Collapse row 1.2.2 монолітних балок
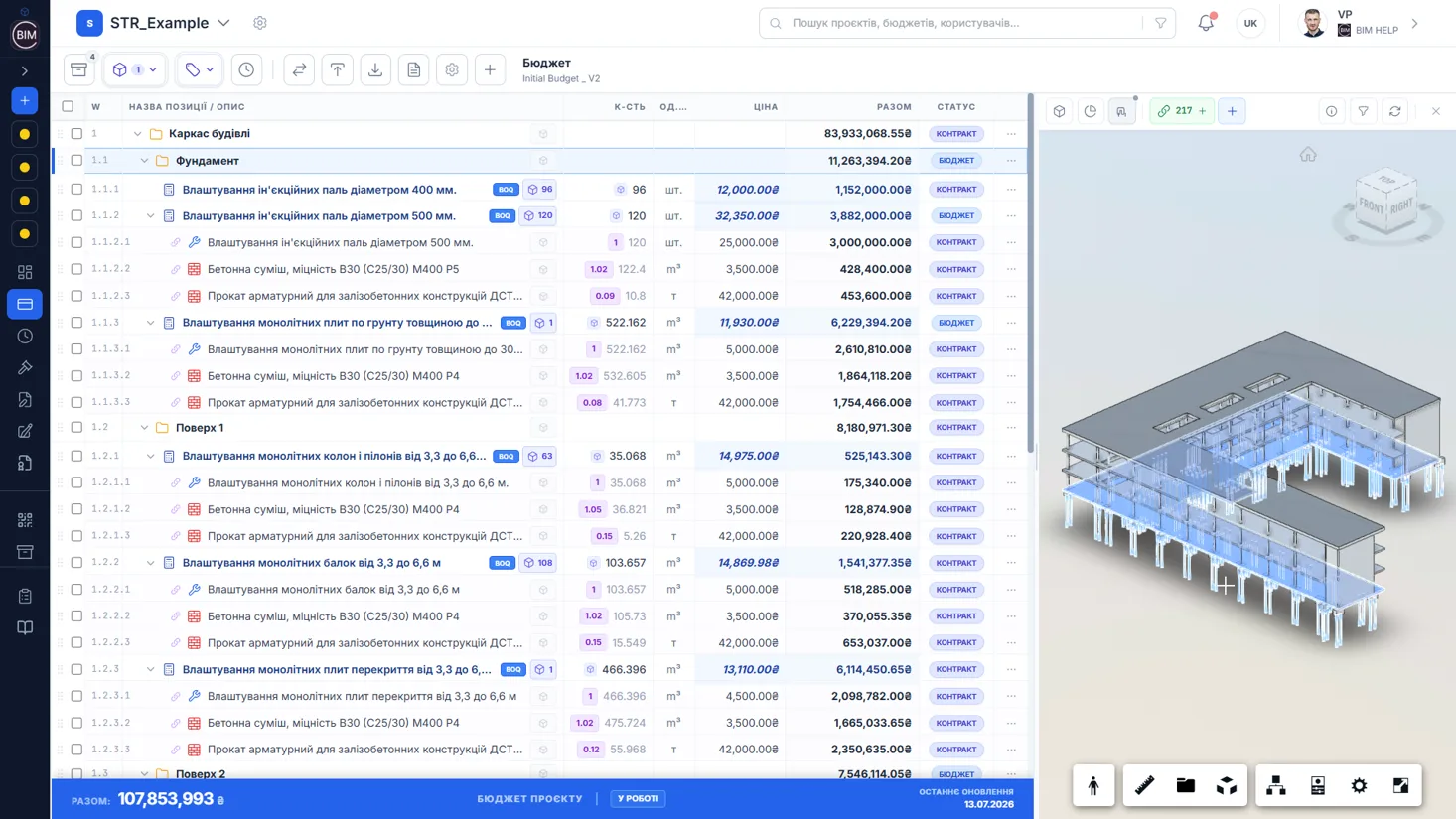 151,563
